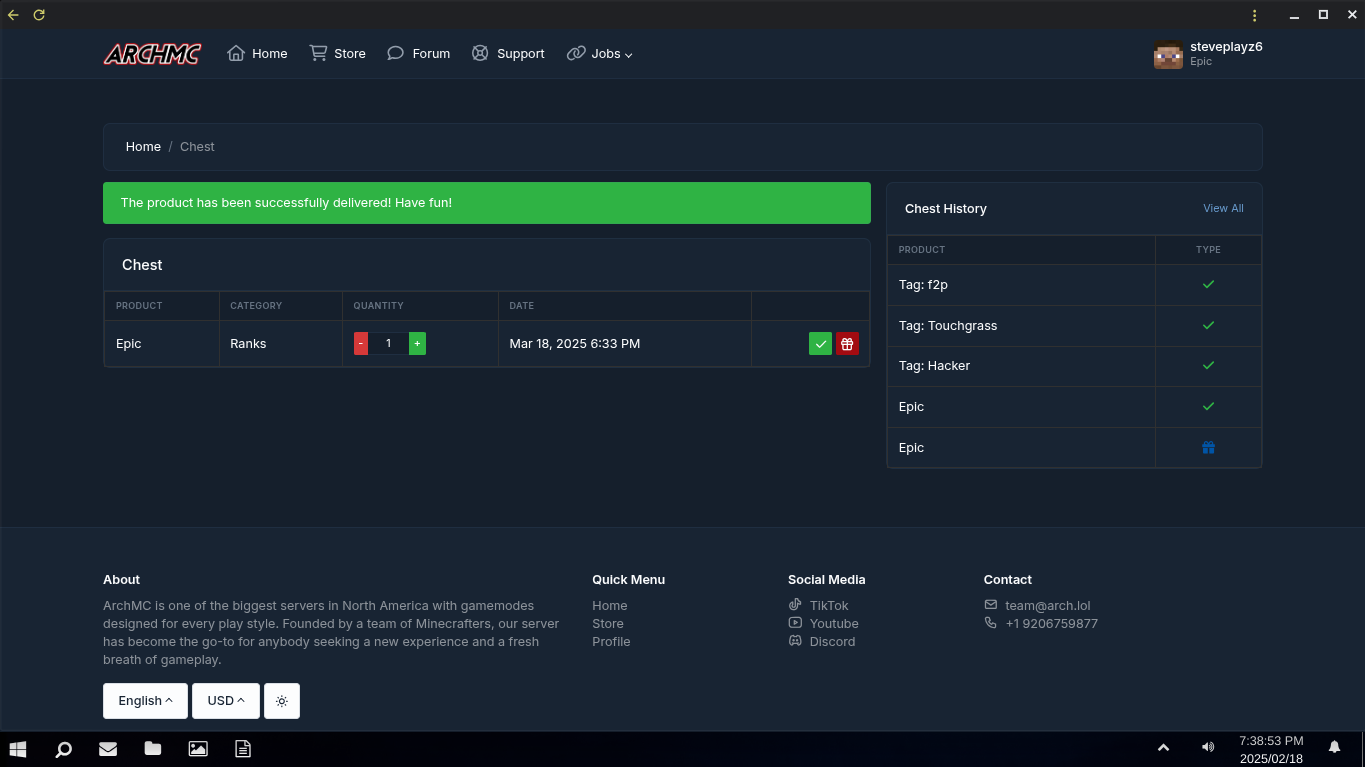Open the English language dropdown
The image size is (1365, 767).
145,701
